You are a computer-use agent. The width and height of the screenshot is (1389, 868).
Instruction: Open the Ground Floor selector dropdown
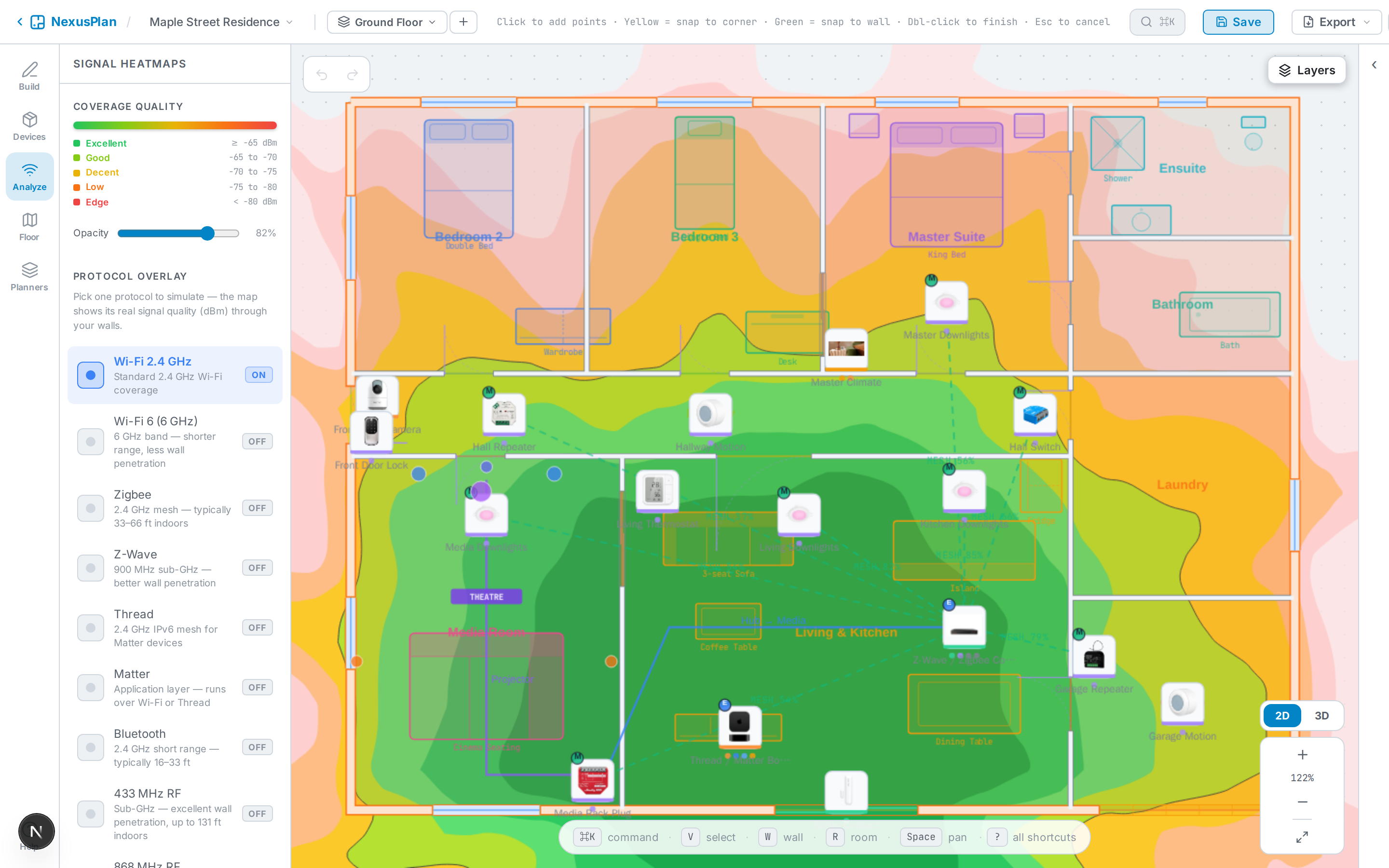[x=387, y=22]
